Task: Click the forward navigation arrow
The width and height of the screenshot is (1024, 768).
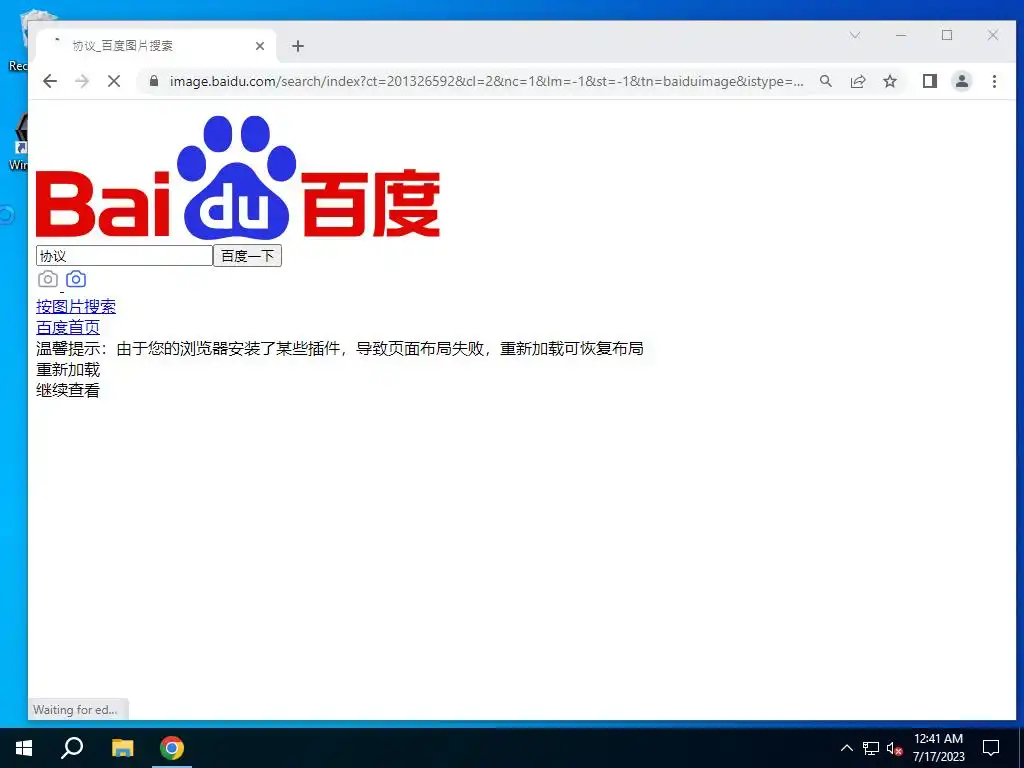Action: [82, 81]
